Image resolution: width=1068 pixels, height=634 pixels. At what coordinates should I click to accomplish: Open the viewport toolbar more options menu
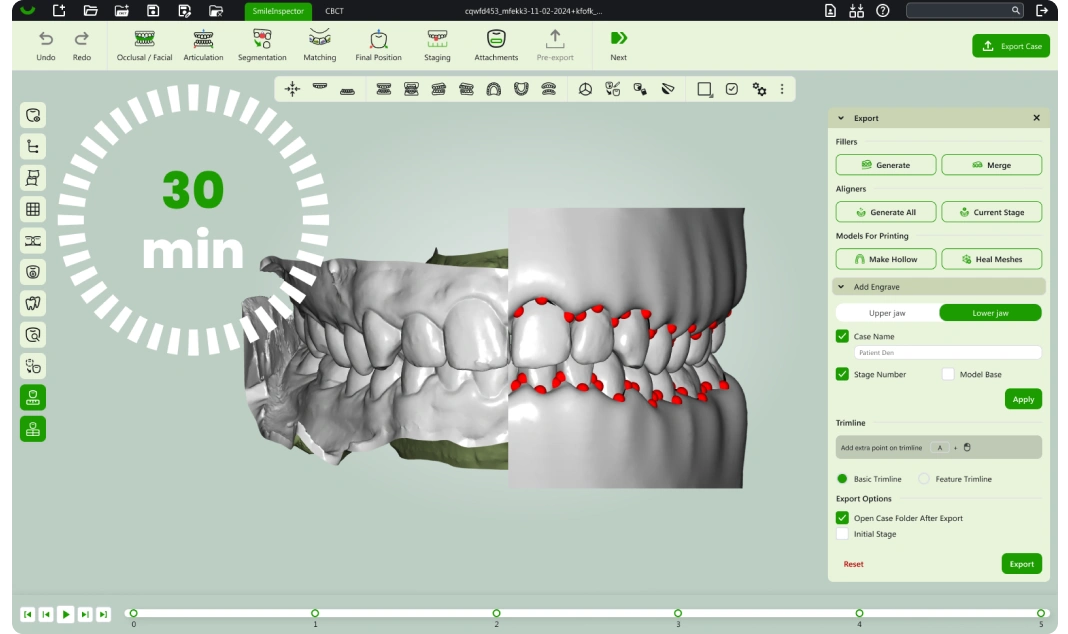(x=782, y=89)
